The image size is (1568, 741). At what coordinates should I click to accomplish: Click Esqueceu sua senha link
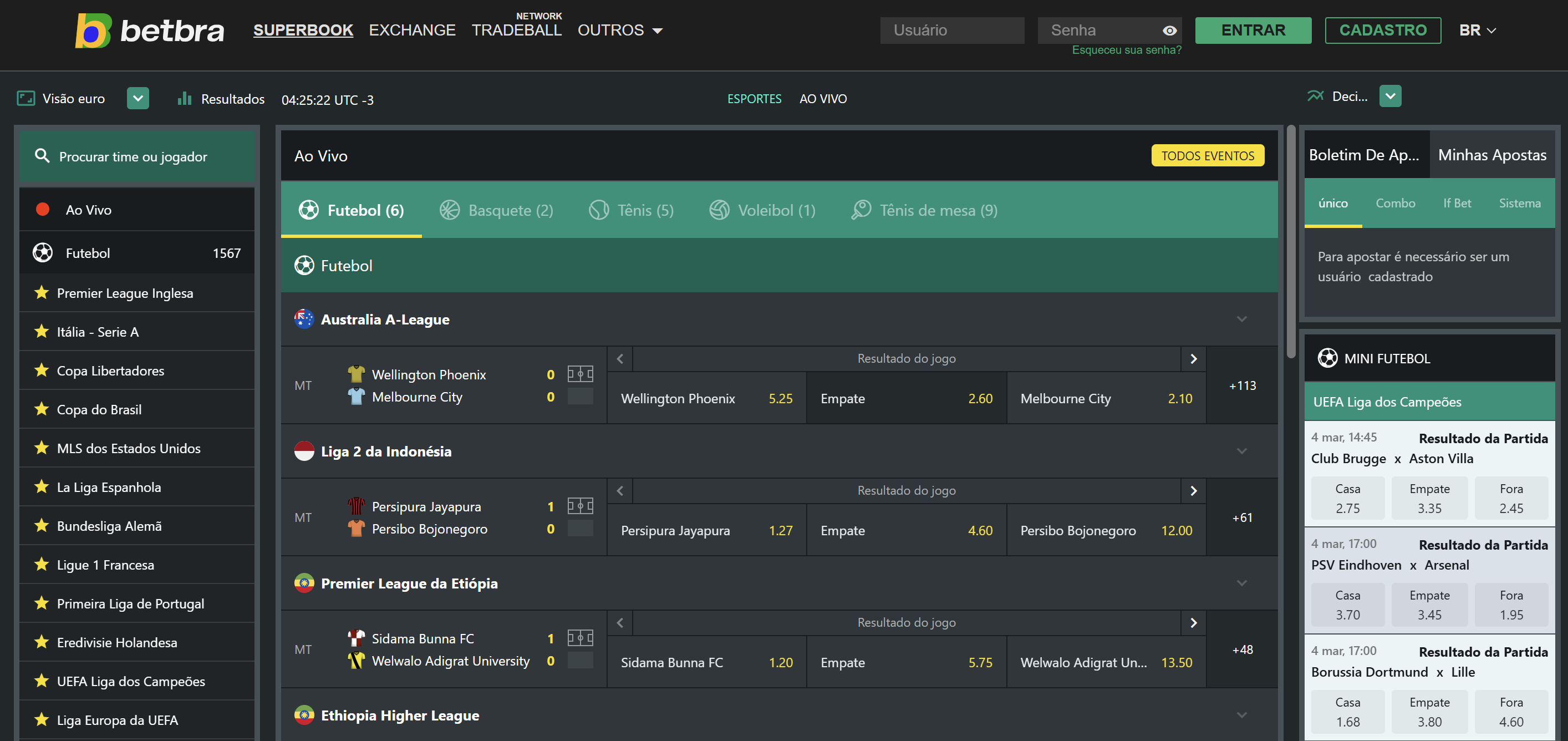pyautogui.click(x=1126, y=50)
